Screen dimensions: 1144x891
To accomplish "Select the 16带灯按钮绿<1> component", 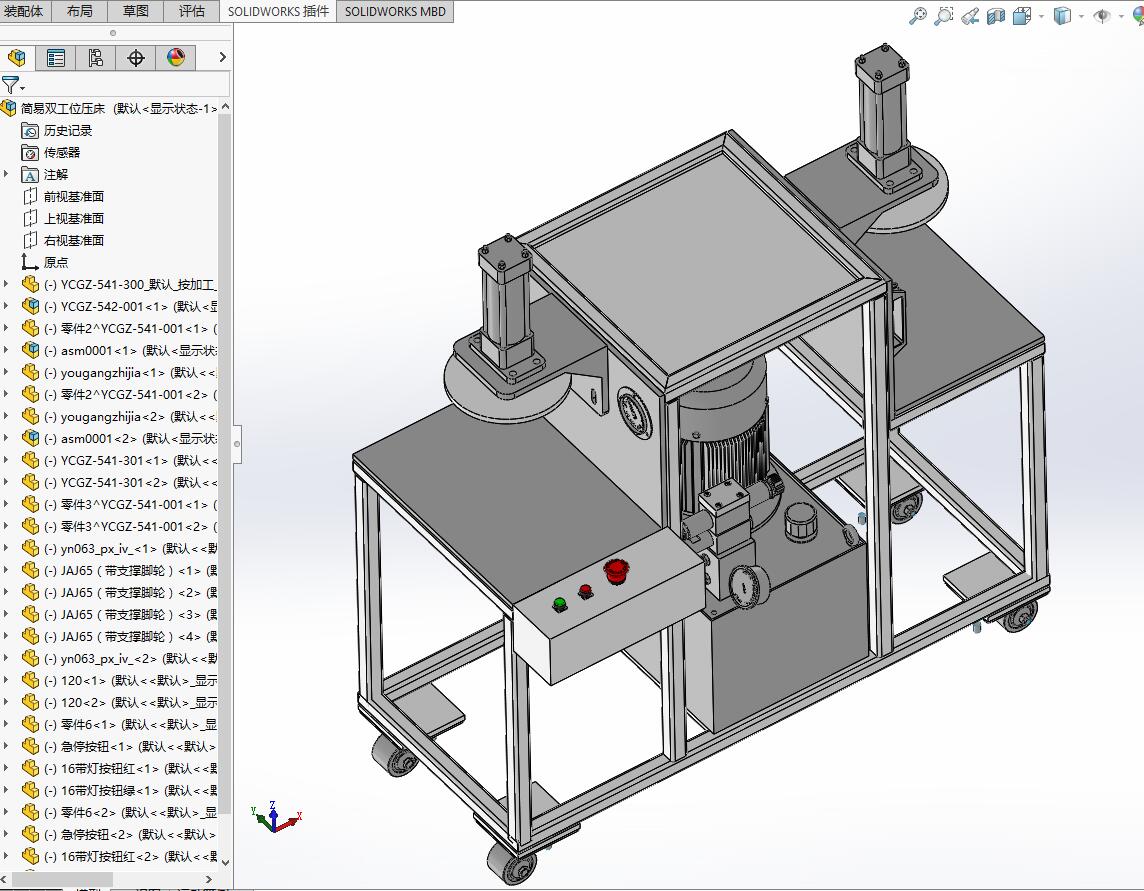I will [120, 790].
